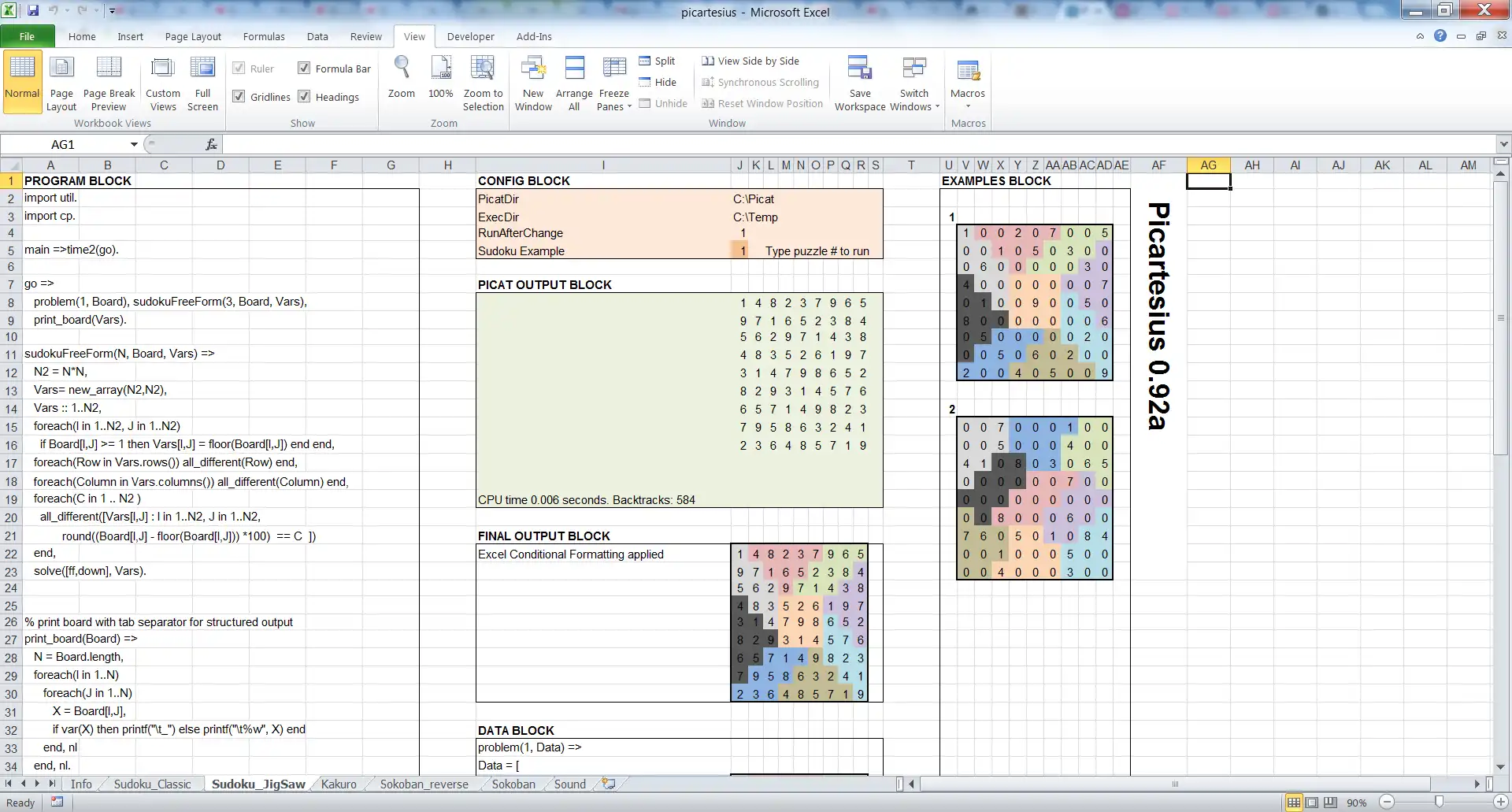This screenshot has width=1512, height=812.
Task: Click the horizontal scrollbar thumb
Action: (1175, 784)
